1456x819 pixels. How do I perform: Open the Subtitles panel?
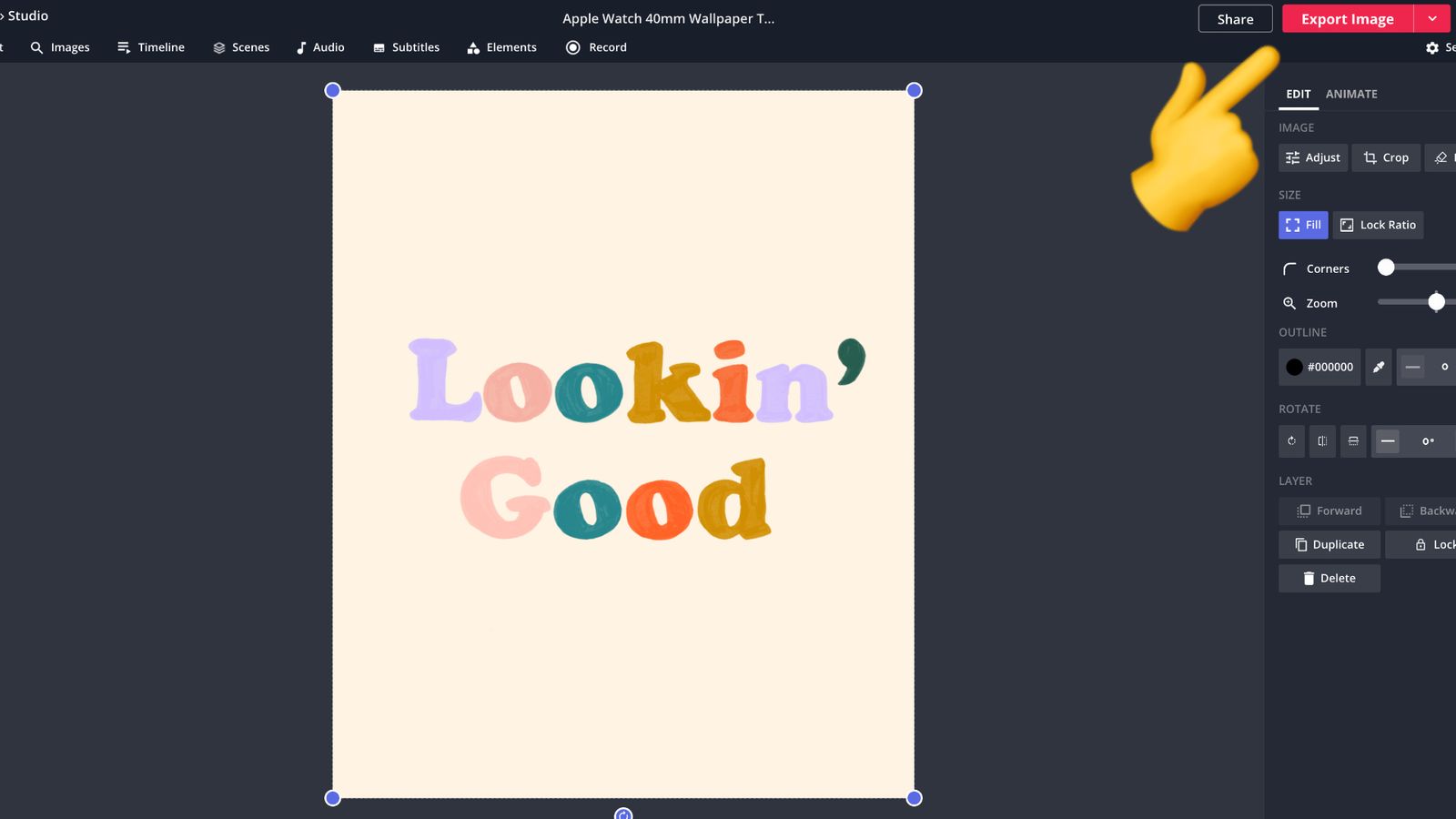pos(406,47)
